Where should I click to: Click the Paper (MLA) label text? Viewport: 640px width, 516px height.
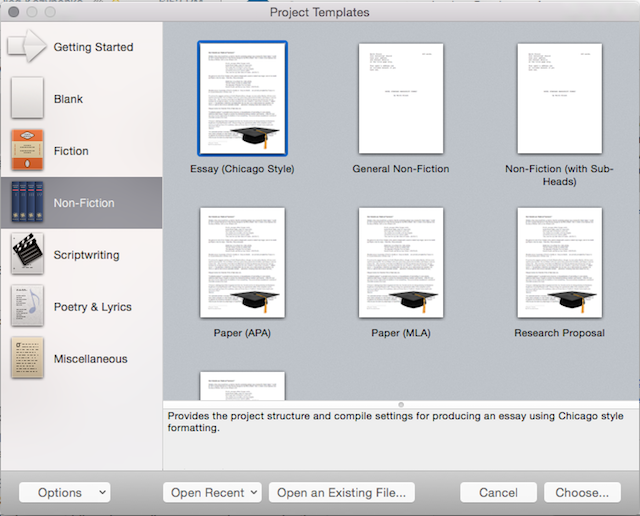(x=401, y=333)
